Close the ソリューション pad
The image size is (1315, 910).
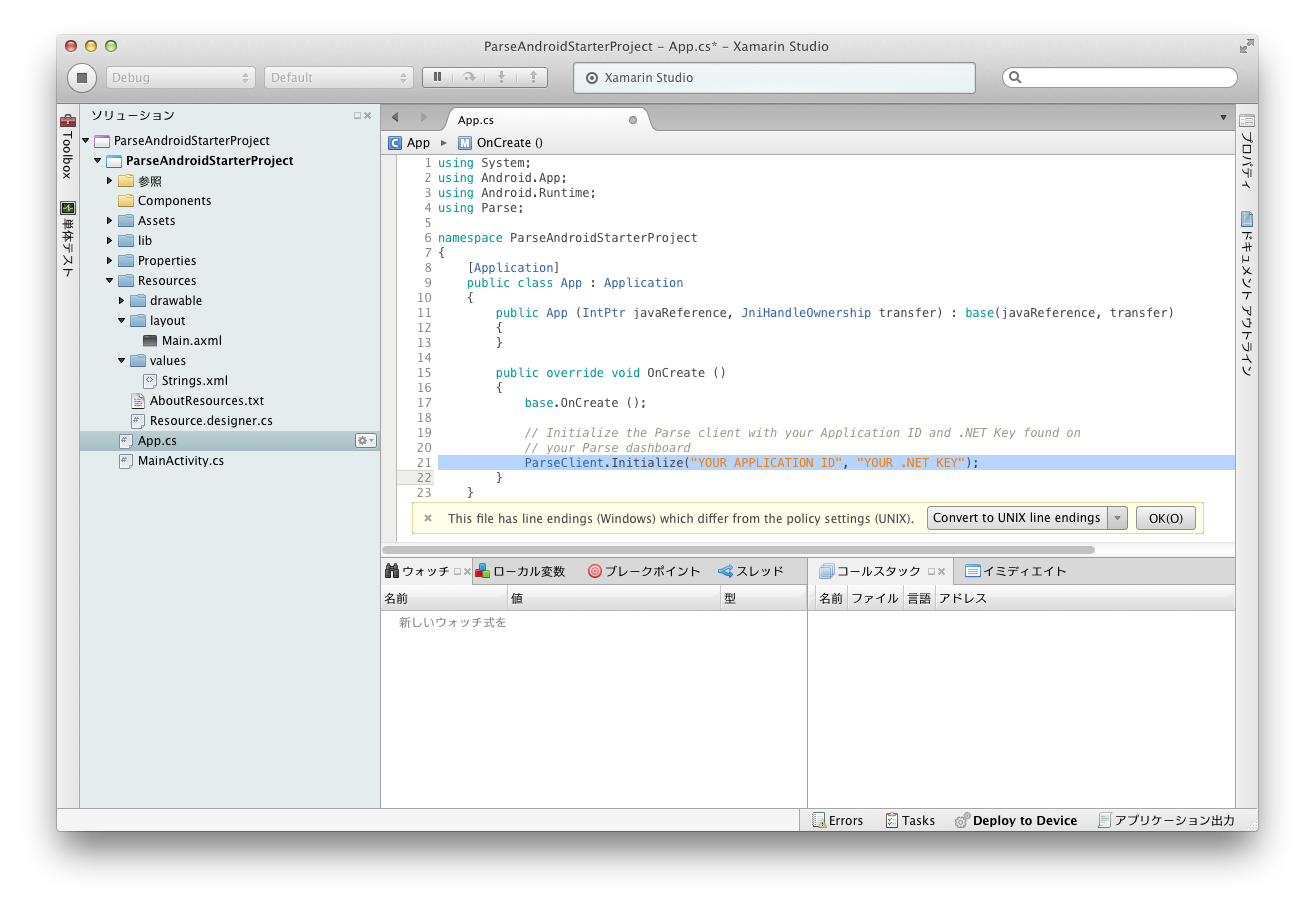368,116
